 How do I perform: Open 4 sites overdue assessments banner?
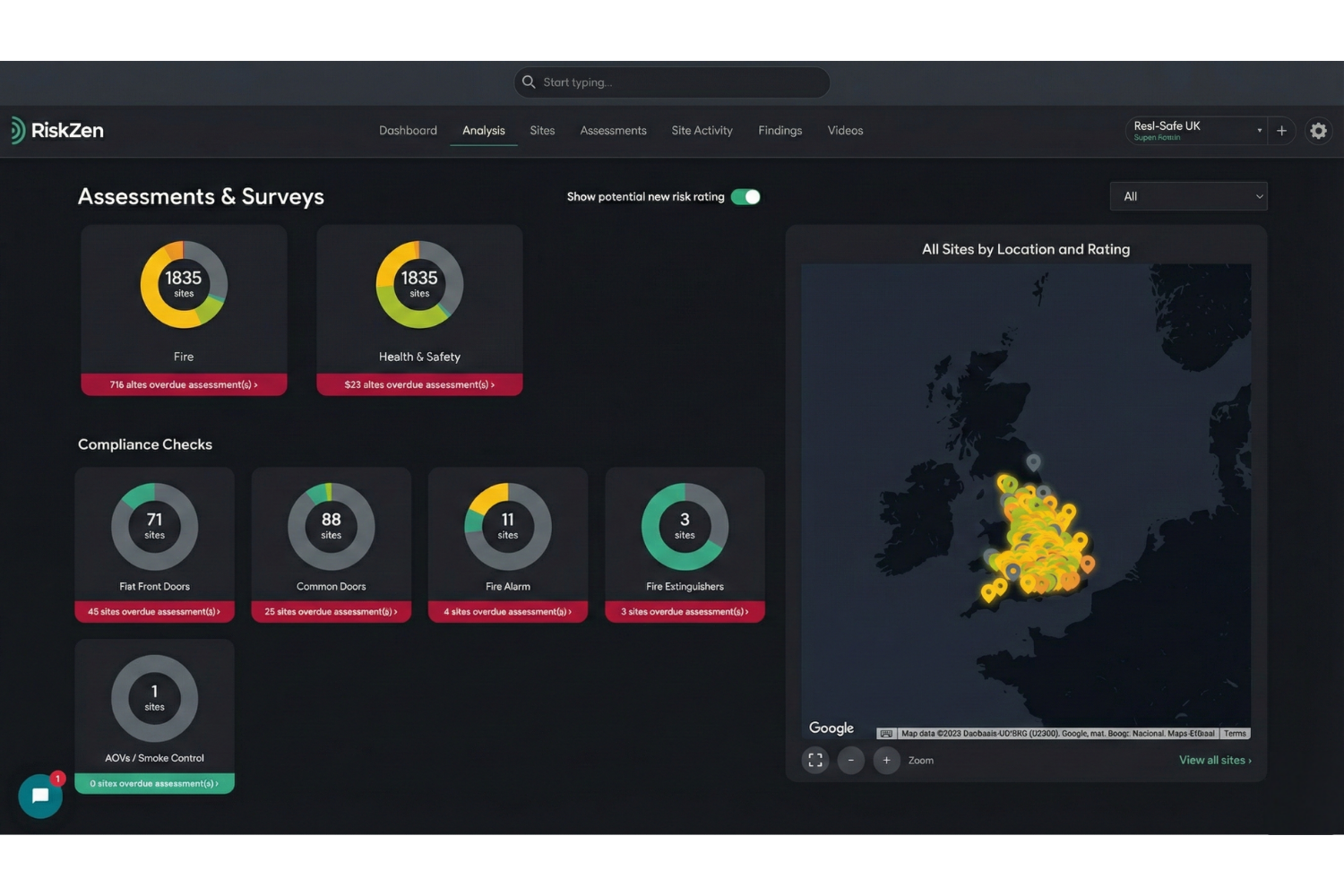pos(508,611)
